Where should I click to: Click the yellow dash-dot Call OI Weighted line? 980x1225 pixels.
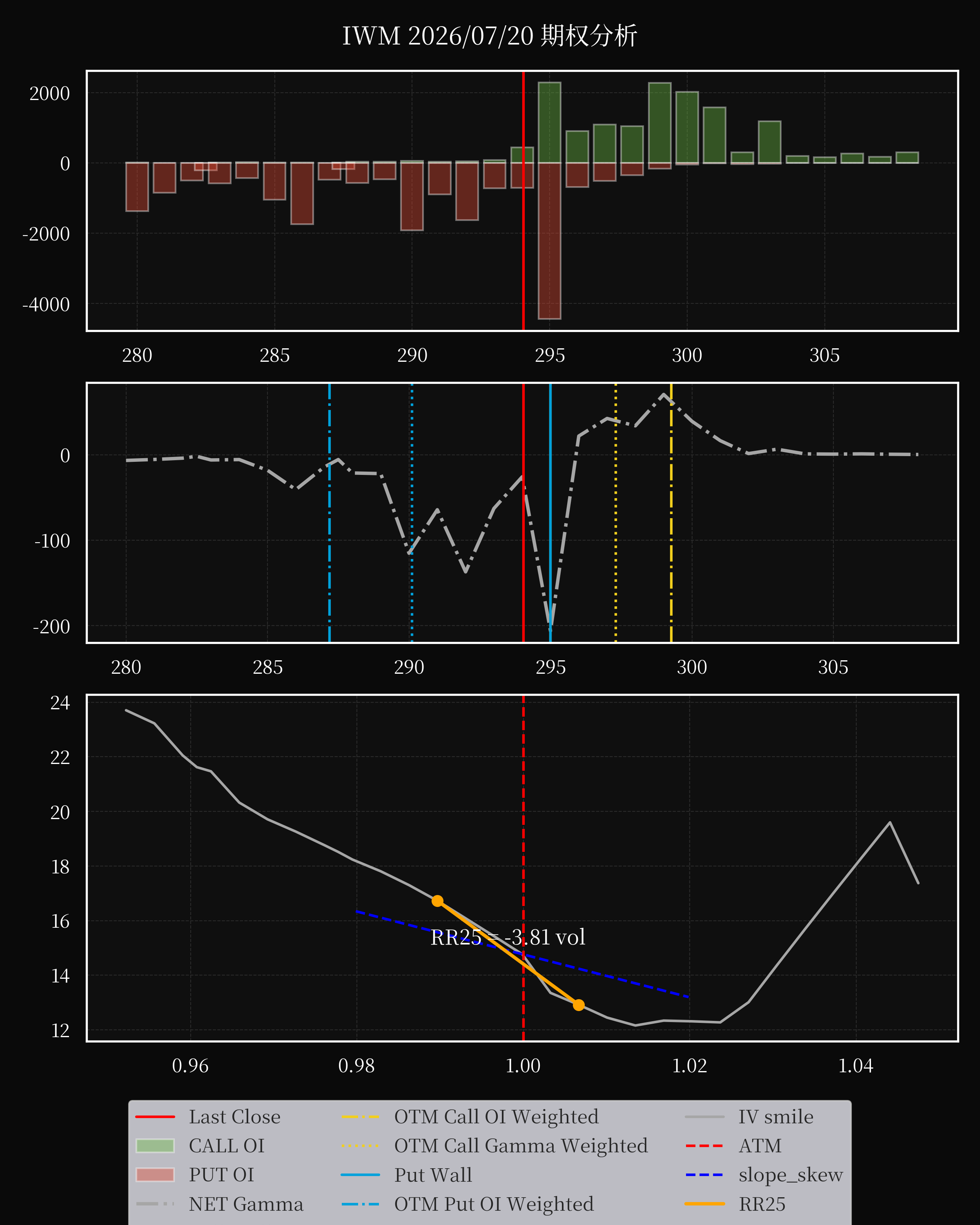point(671,512)
